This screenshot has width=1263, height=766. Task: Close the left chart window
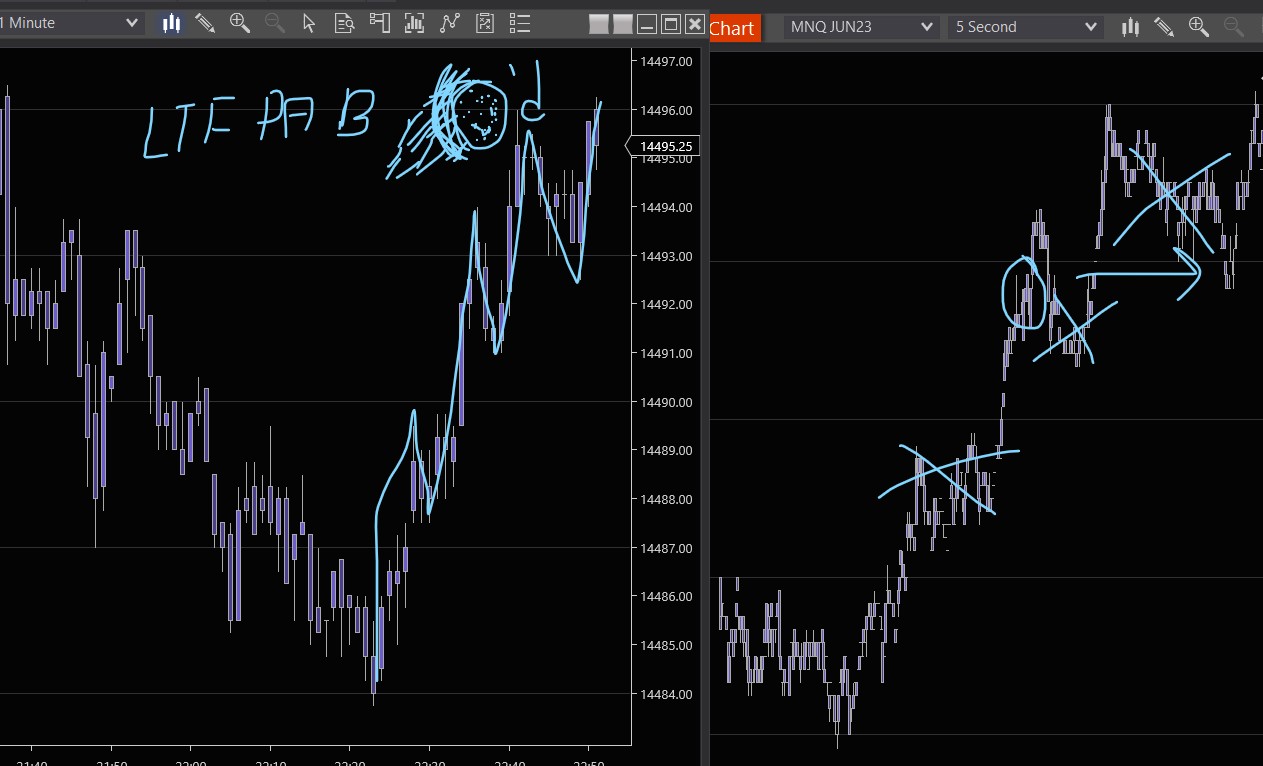pos(694,24)
